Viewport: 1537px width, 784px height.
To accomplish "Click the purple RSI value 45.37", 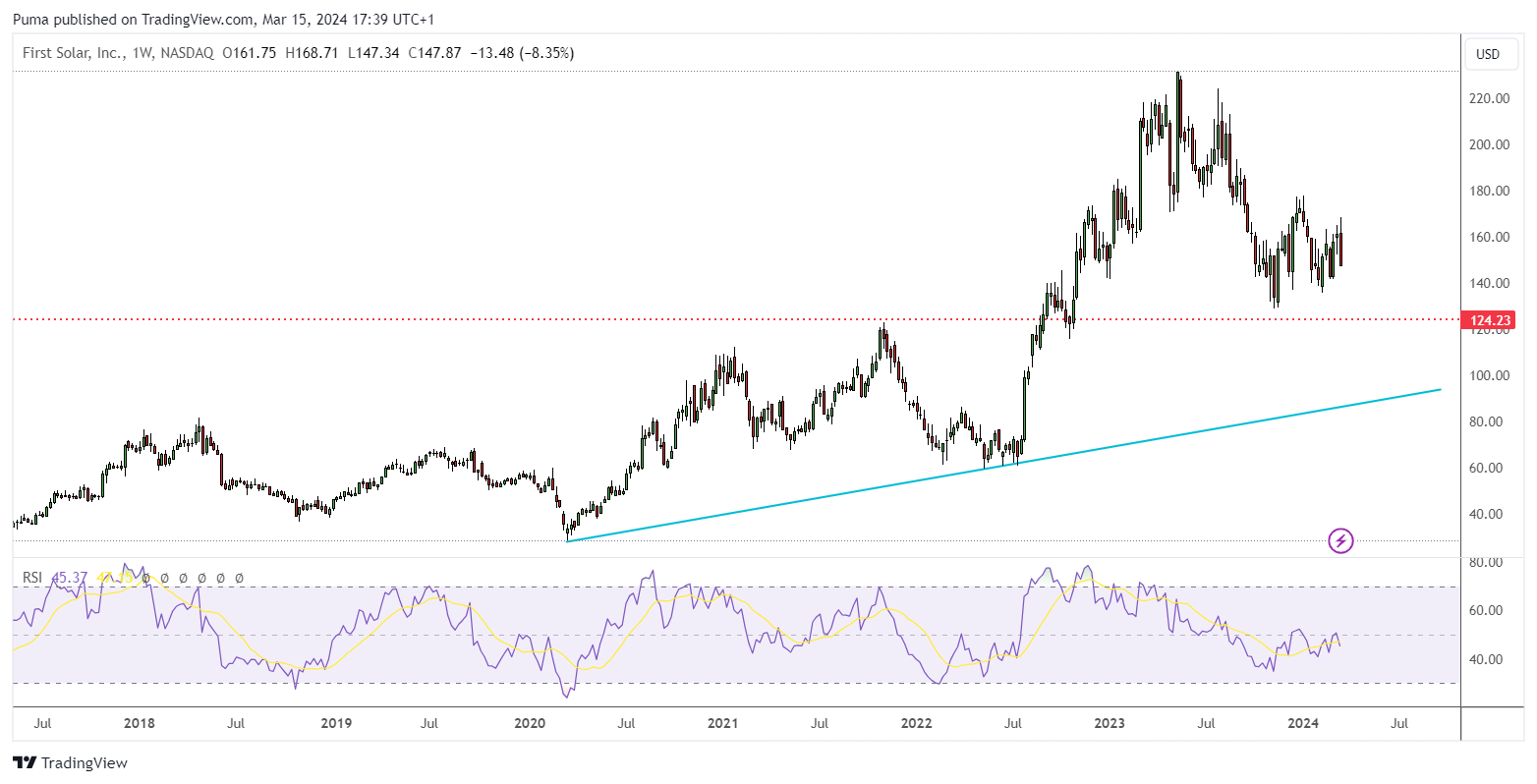I will point(68,578).
